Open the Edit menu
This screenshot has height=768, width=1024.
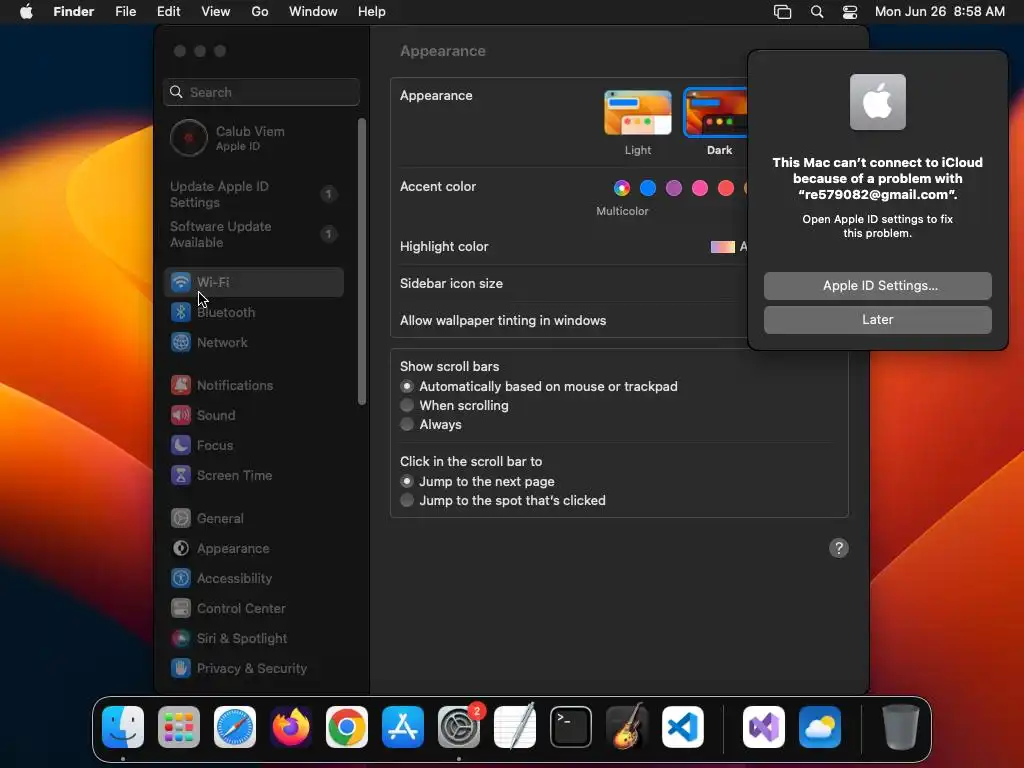(x=168, y=12)
